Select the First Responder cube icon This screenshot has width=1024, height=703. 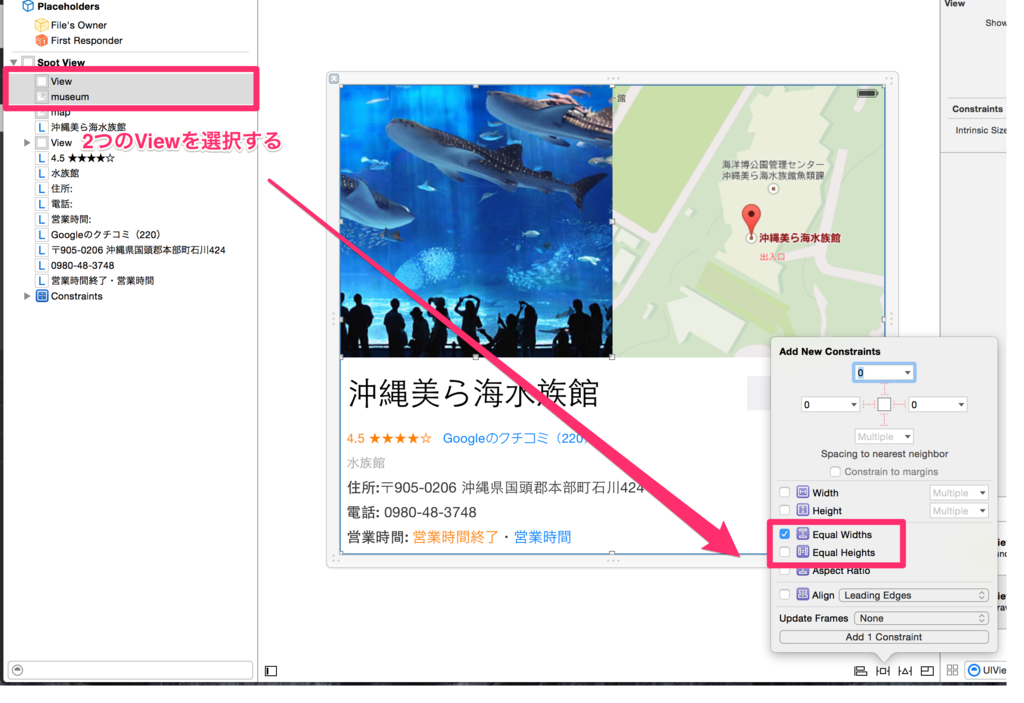coord(41,41)
